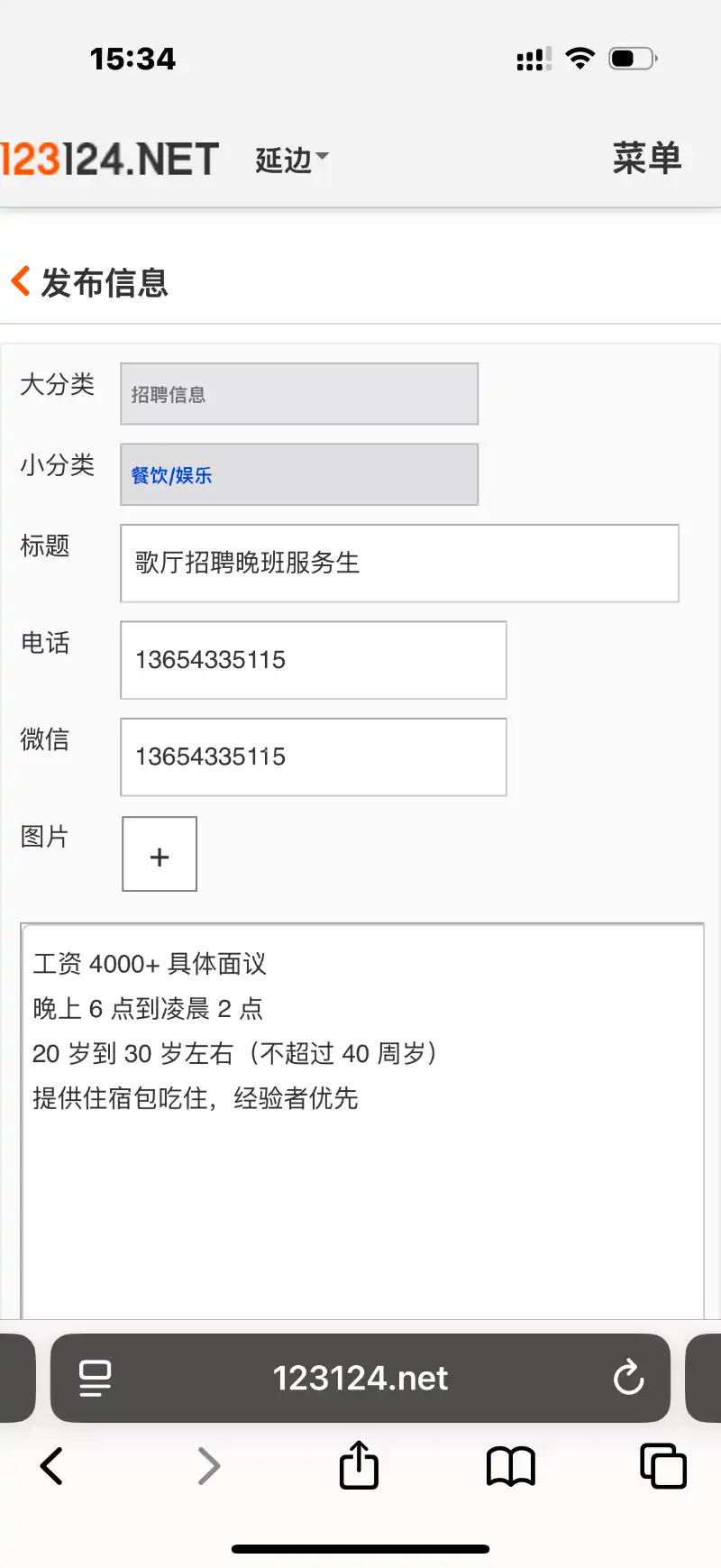Screen dimensions: 721x1568
Task: Tap the 123124.net address bar
Action: click(360, 1378)
